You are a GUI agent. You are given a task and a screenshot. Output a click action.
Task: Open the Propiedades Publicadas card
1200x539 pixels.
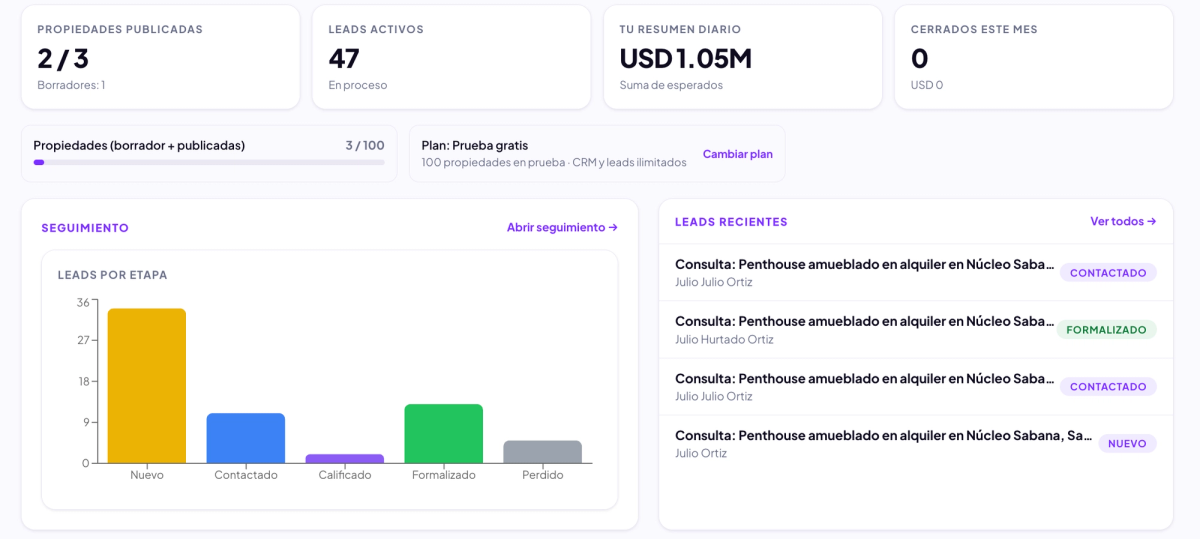(161, 57)
